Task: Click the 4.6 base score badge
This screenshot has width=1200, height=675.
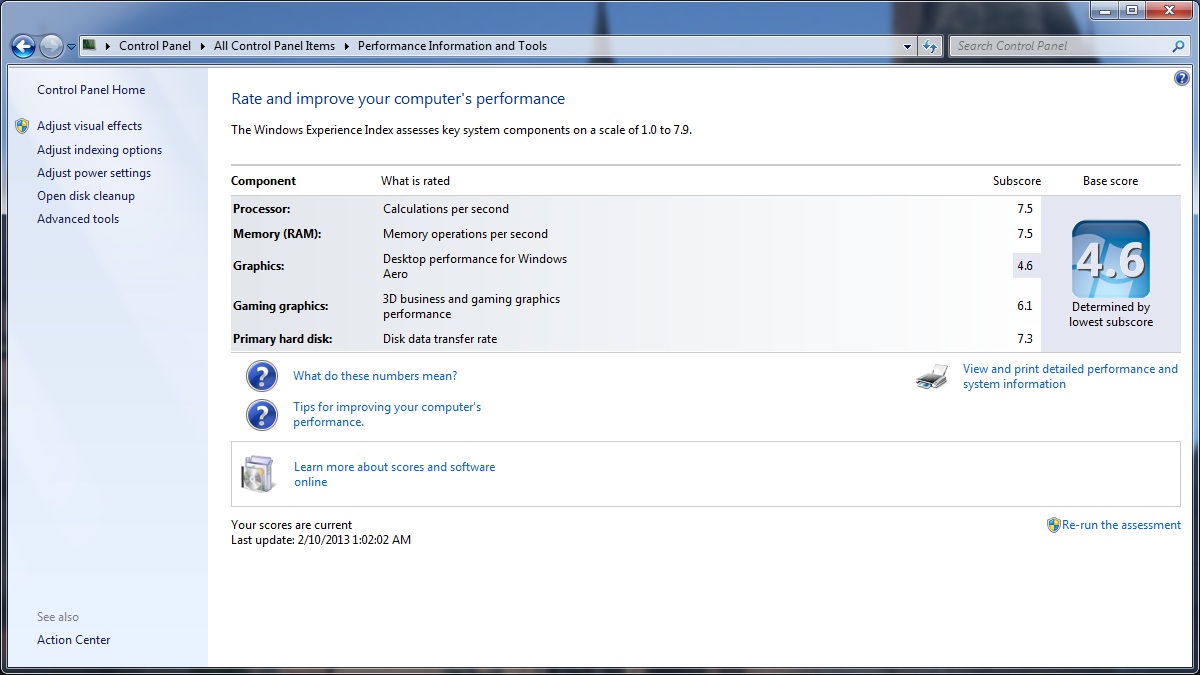Action: point(1111,259)
